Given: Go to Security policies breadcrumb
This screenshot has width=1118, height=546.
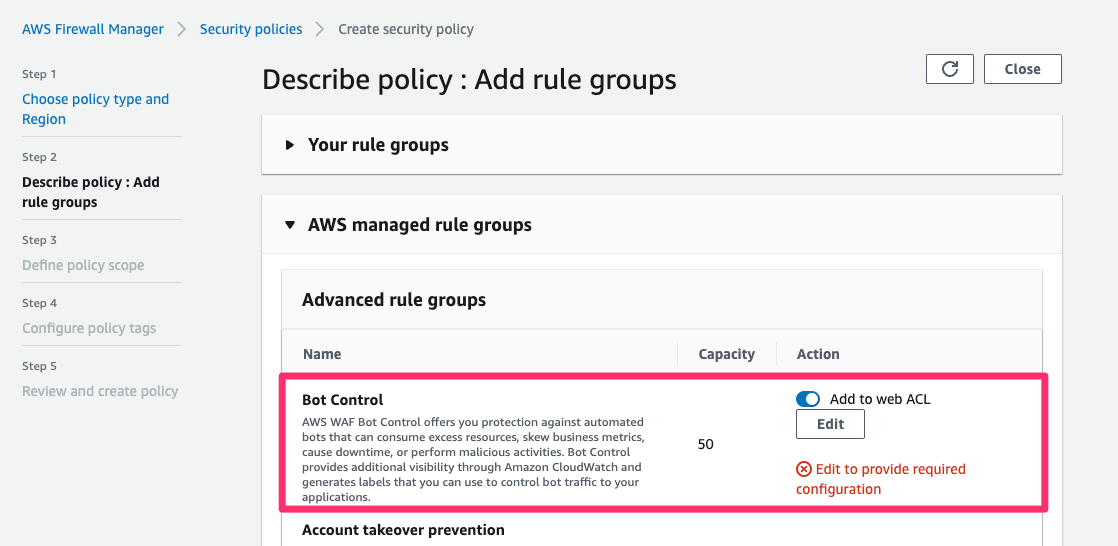Looking at the screenshot, I should (x=251, y=29).
